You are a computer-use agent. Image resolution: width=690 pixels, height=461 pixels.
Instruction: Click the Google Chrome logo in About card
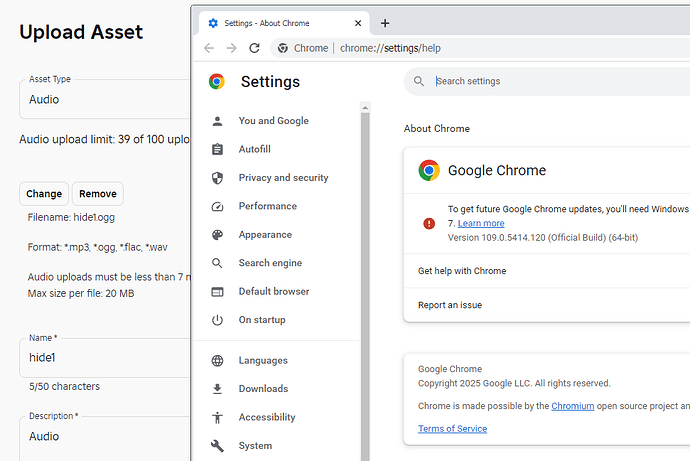[x=429, y=170]
